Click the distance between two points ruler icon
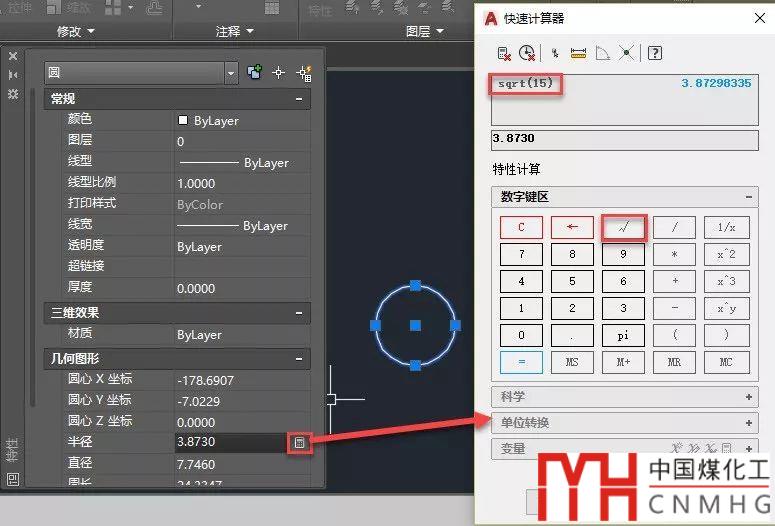 pyautogui.click(x=578, y=53)
